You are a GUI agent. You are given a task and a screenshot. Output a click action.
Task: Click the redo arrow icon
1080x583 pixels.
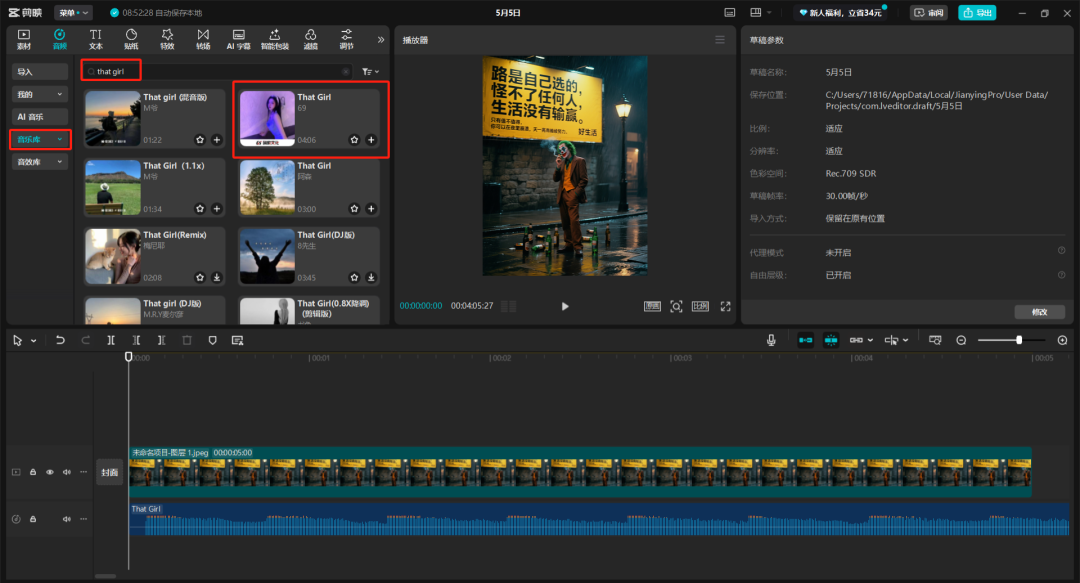pyautogui.click(x=85, y=340)
